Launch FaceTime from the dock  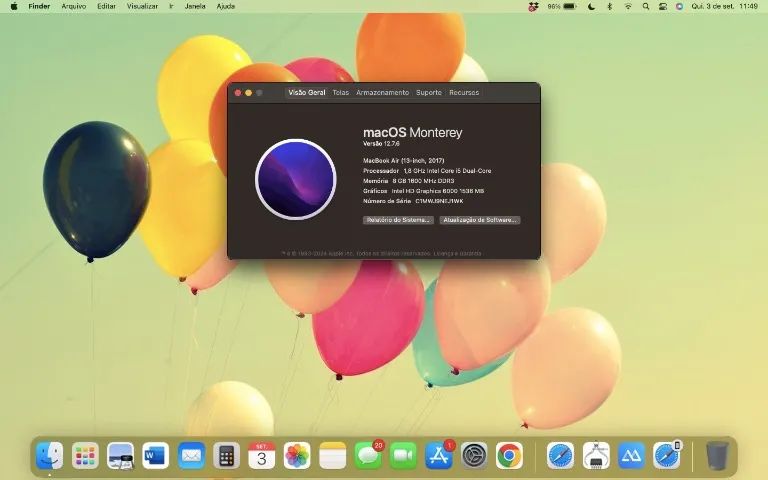[x=403, y=456]
